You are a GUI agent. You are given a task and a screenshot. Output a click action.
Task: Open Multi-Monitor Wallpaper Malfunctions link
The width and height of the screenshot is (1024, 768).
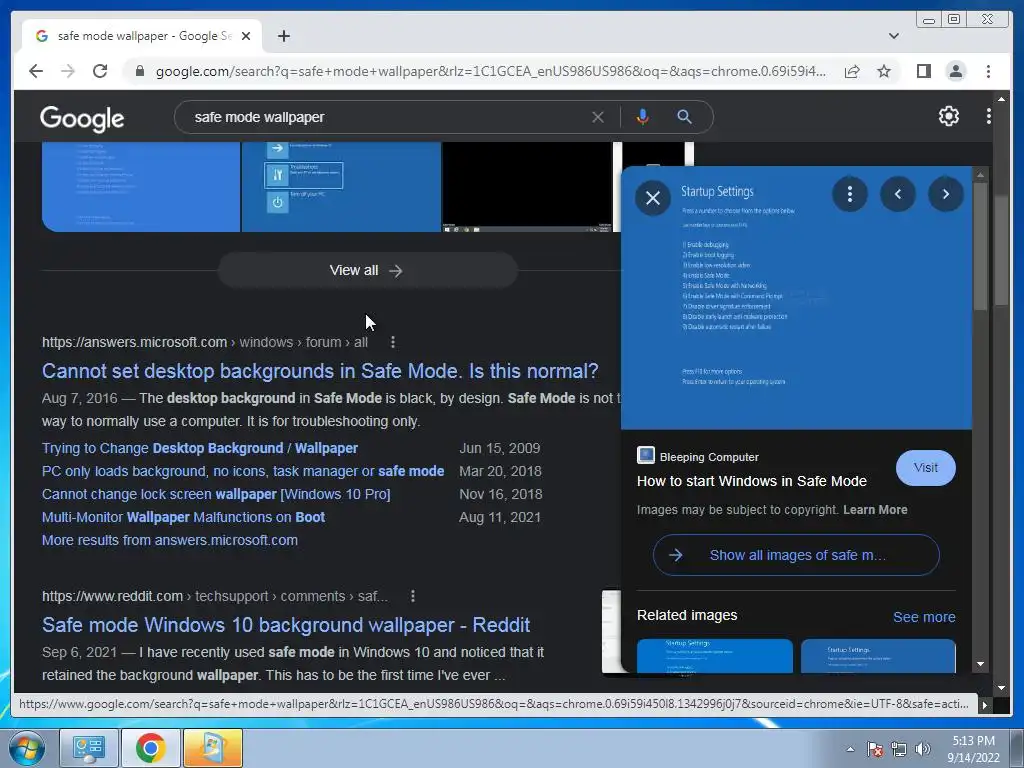coord(184,517)
